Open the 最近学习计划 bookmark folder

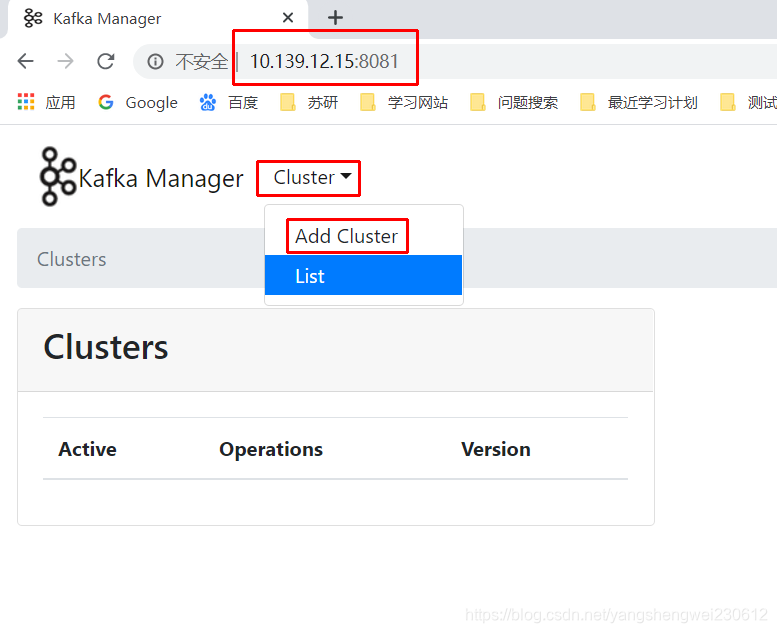(639, 103)
